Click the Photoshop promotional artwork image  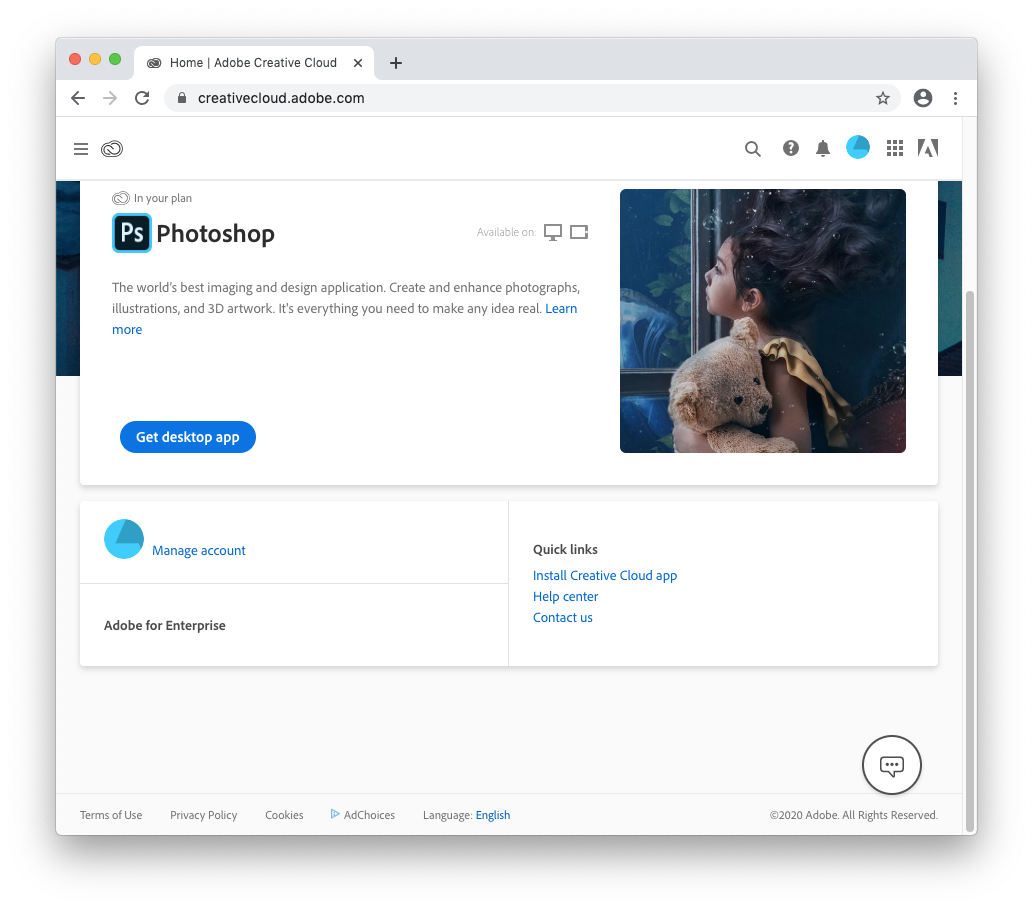(763, 321)
